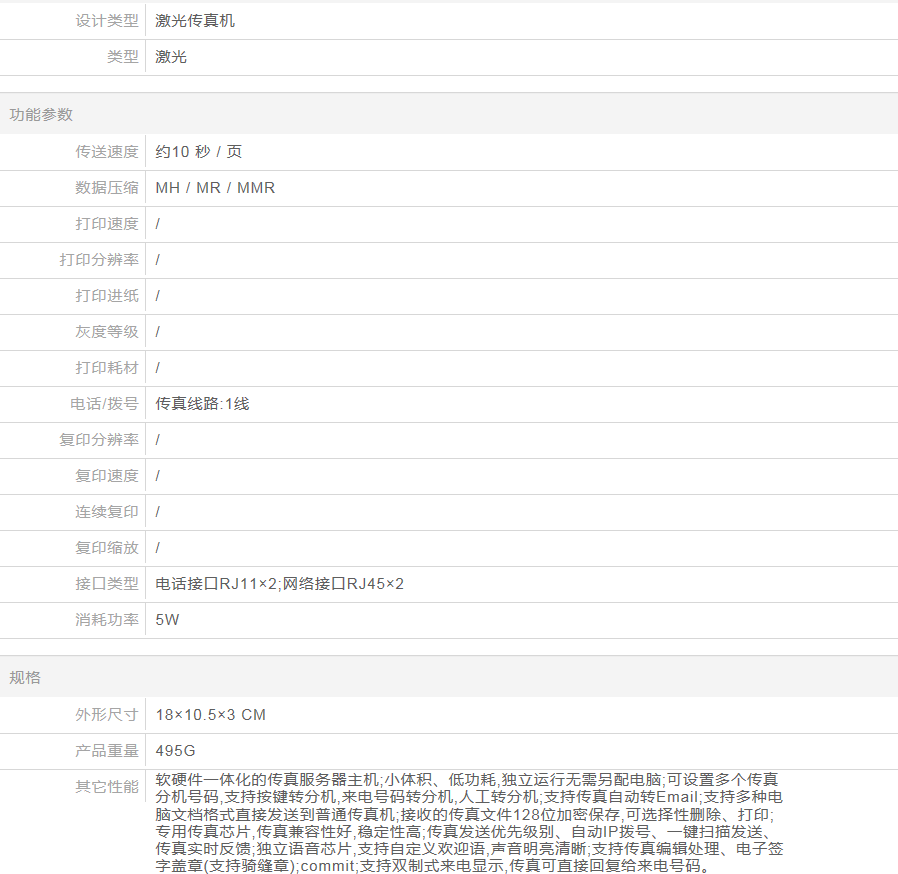This screenshot has height=874, width=898.
Task: Select the 电话接口RJ11×2 interface value
Action: 216,584
